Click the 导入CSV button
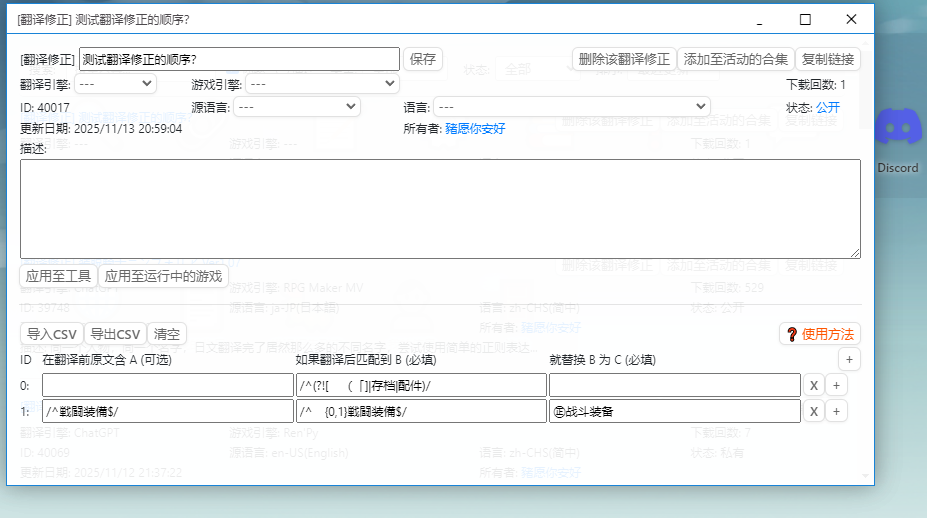This screenshot has height=518, width=927. click(x=52, y=334)
